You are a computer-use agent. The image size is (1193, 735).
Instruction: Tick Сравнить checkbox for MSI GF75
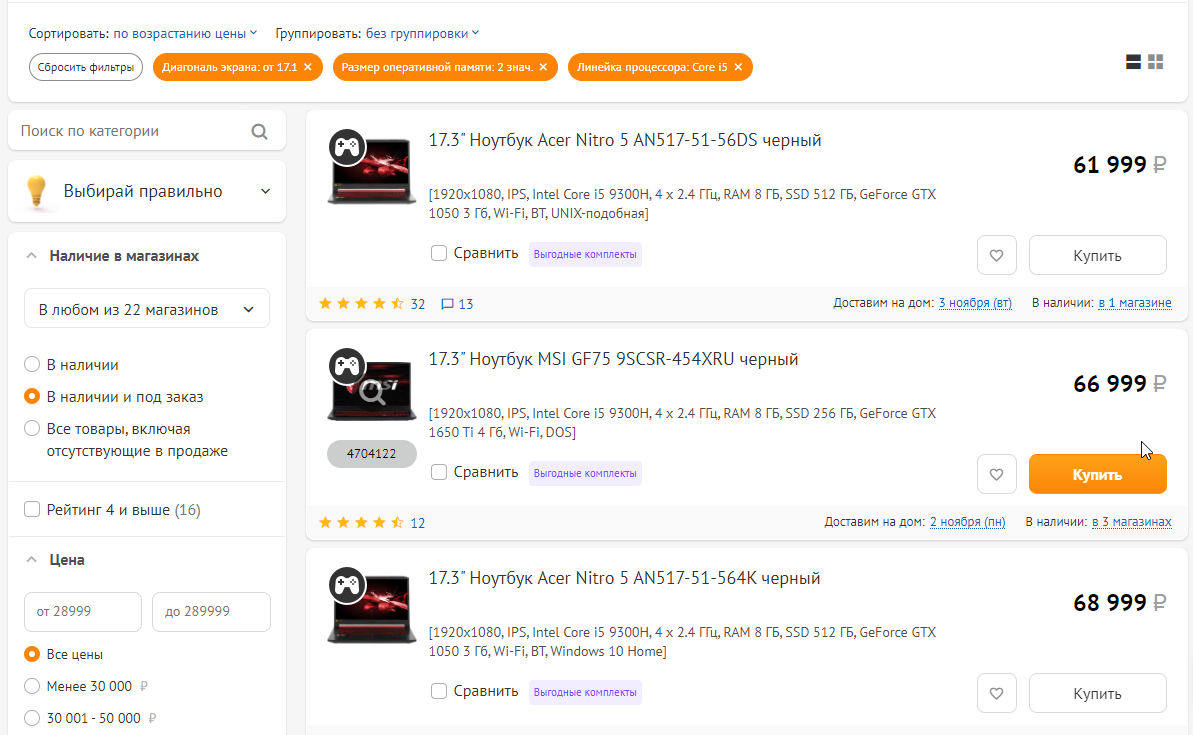click(439, 472)
